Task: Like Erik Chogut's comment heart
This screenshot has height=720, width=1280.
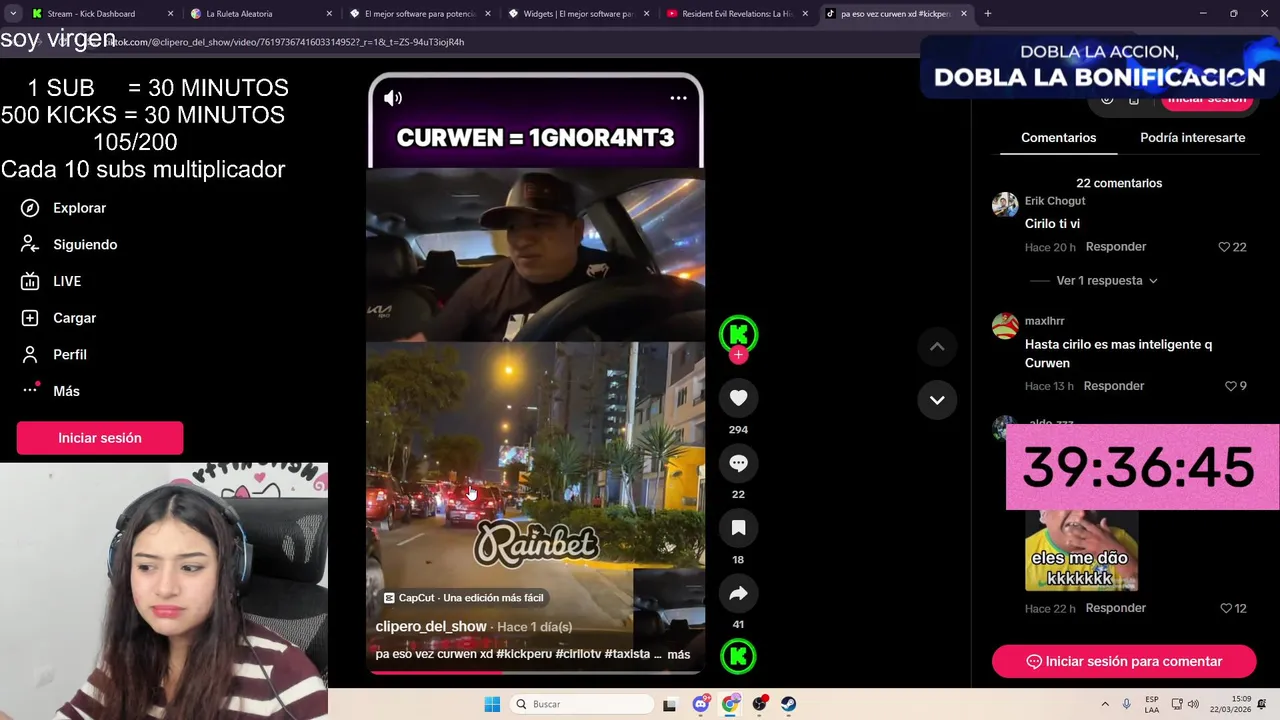Action: (1224, 247)
